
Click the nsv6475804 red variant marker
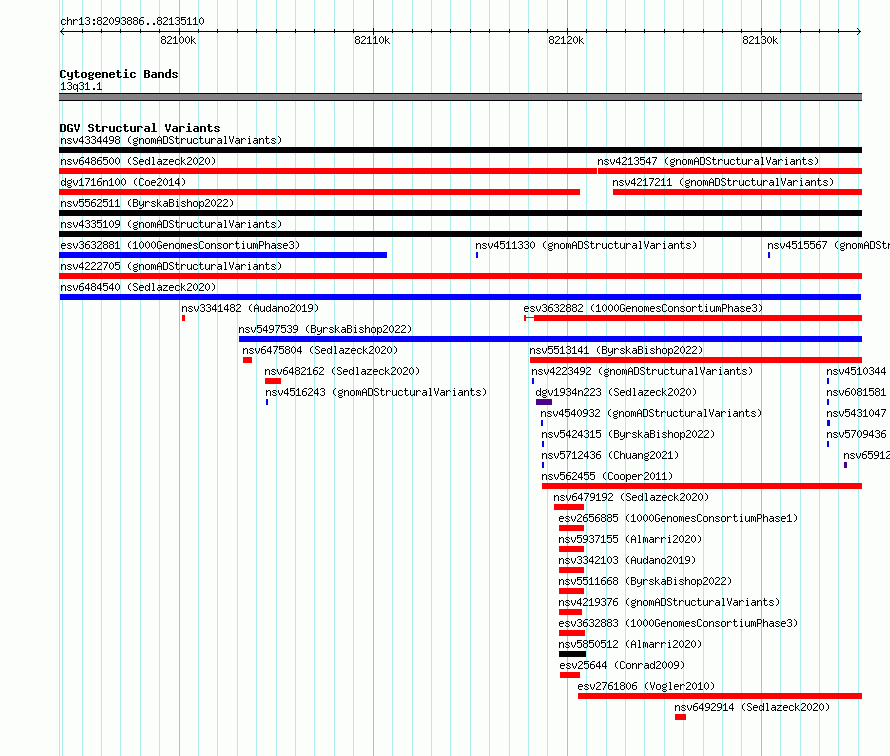click(247, 360)
